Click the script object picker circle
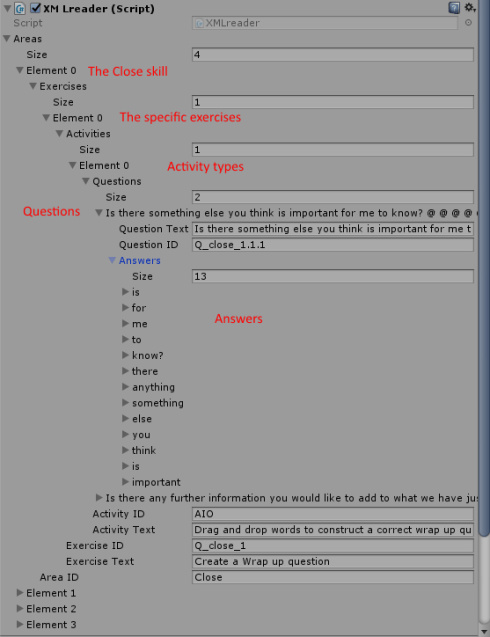This screenshot has height=637, width=490. [468, 23]
